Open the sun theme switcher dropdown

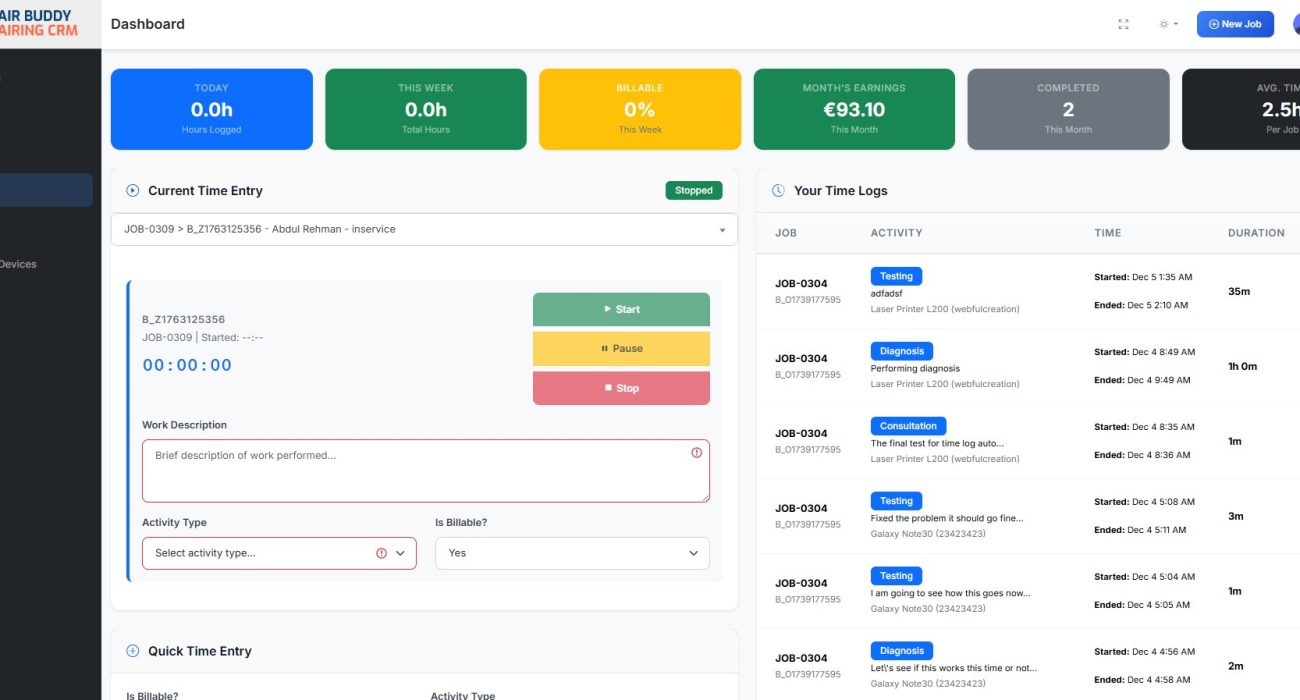click(x=1168, y=24)
